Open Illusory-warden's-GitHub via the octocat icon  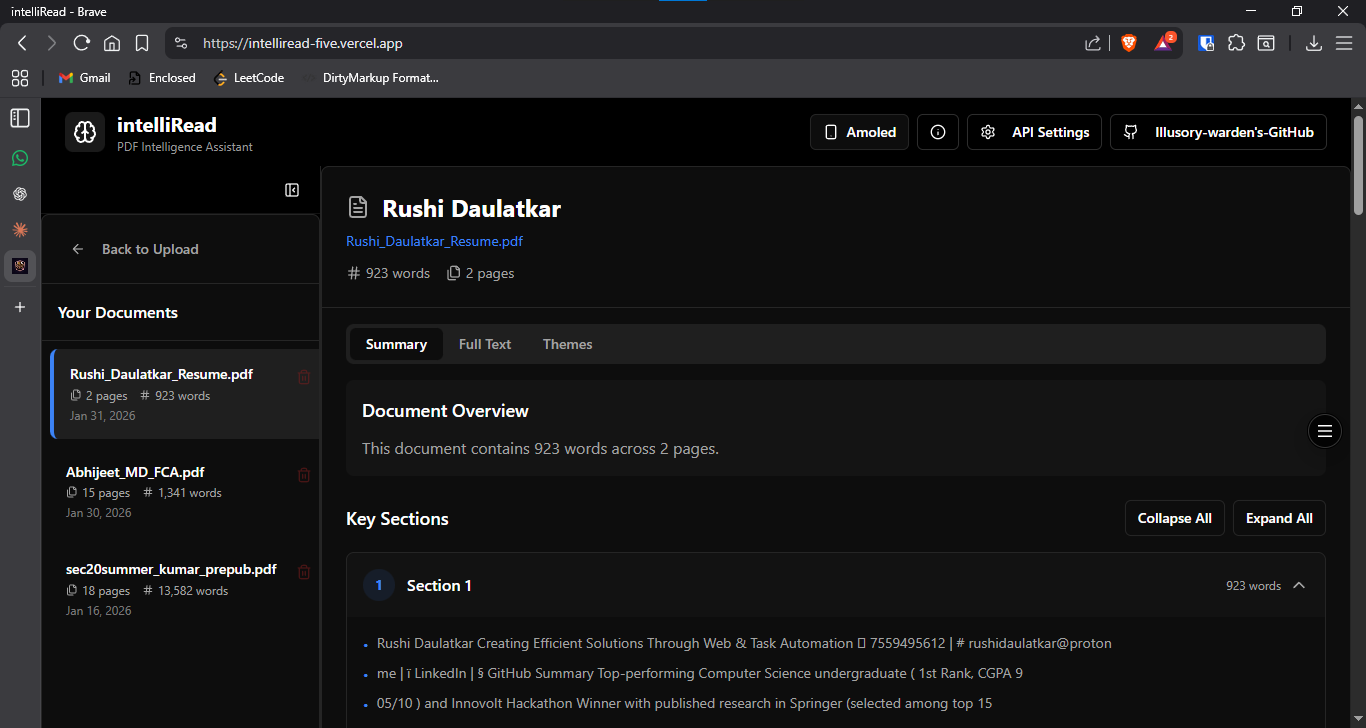pyautogui.click(x=1218, y=131)
